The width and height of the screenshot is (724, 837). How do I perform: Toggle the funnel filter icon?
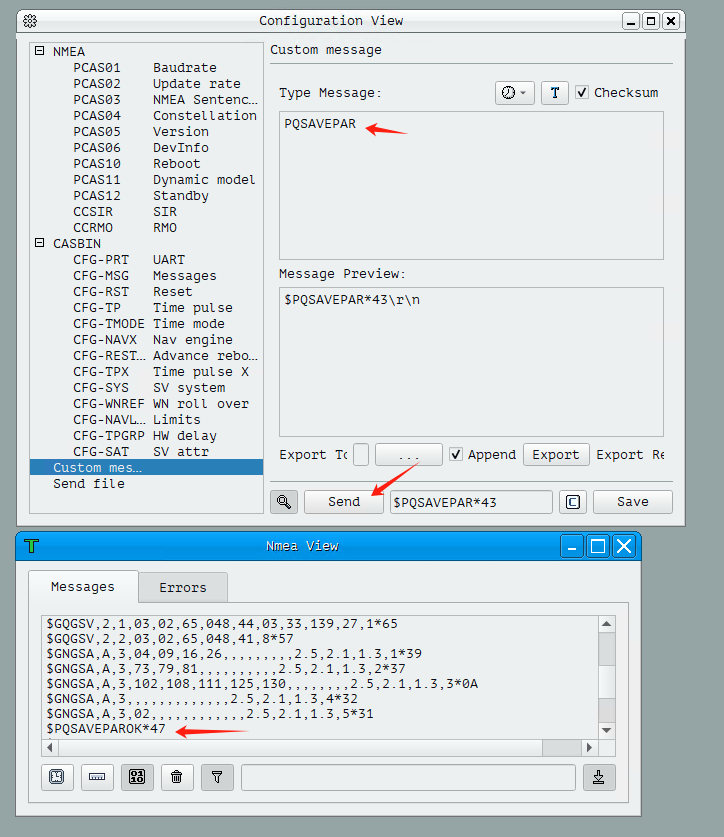pyautogui.click(x=216, y=776)
